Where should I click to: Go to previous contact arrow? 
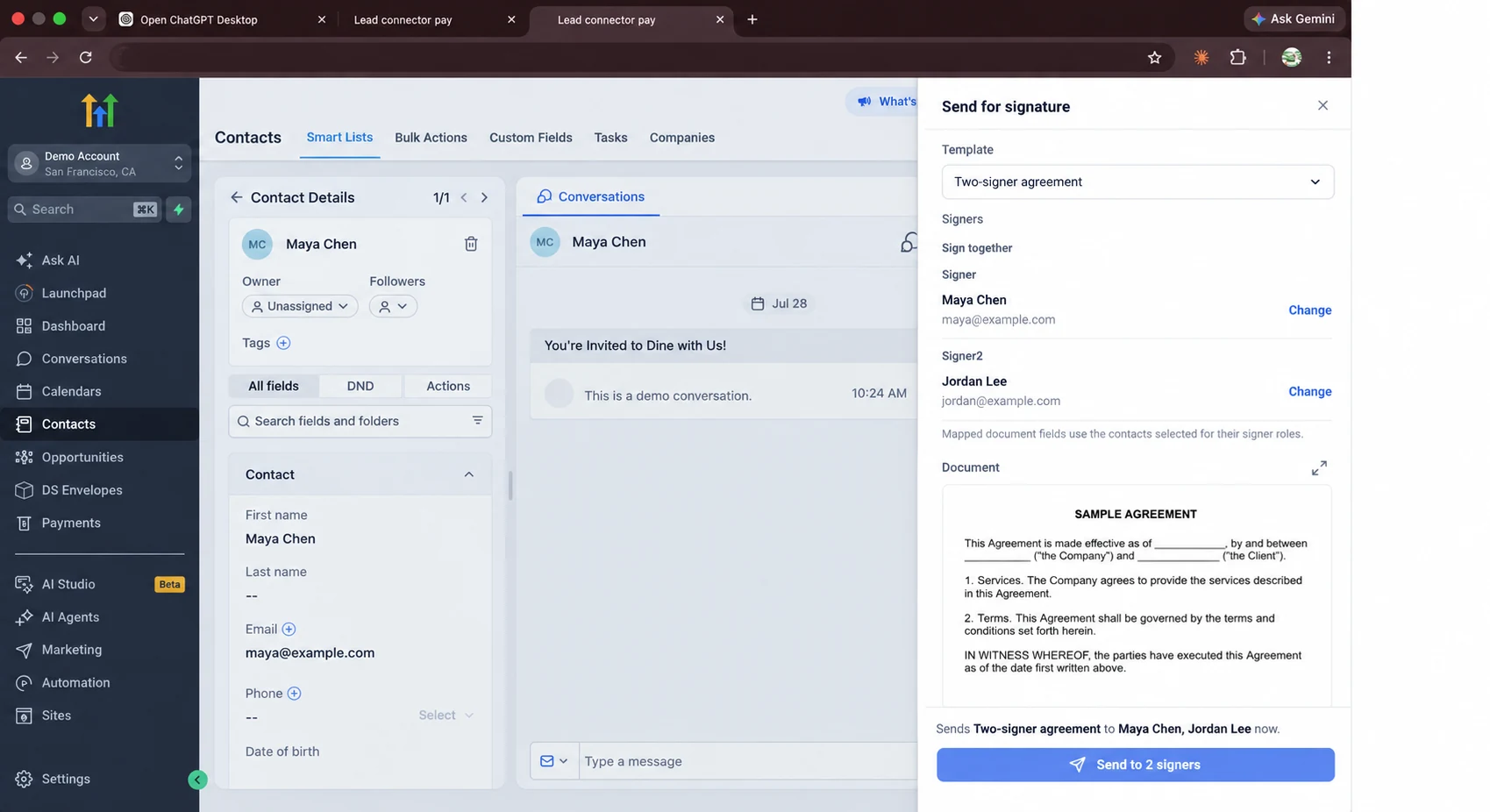464,197
